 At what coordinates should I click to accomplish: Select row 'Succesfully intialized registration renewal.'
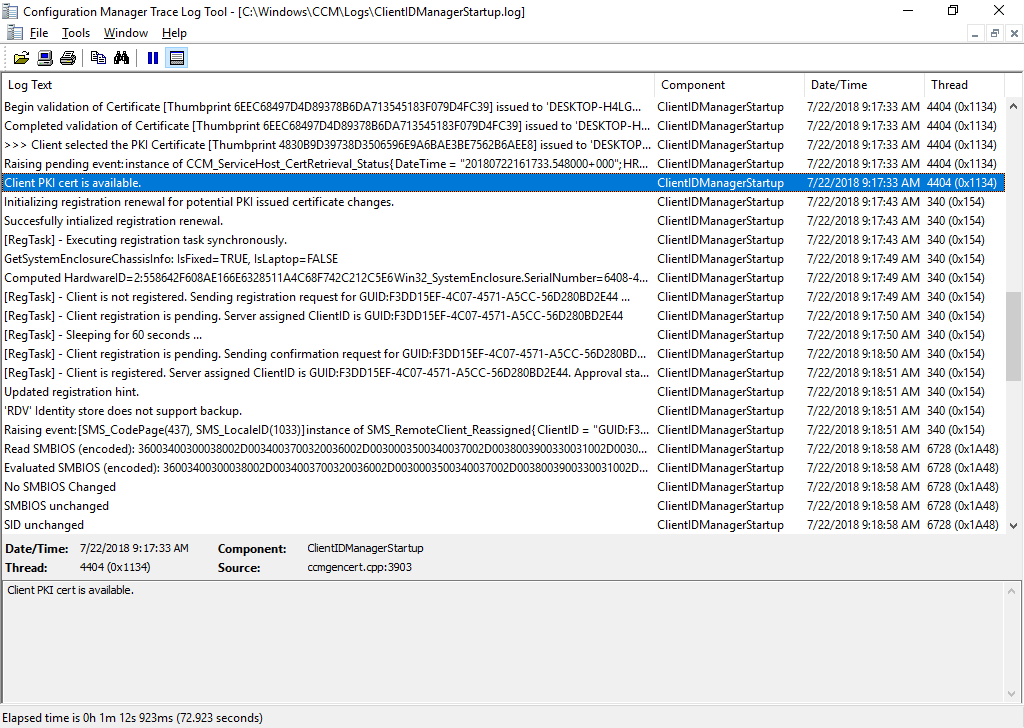pos(503,221)
